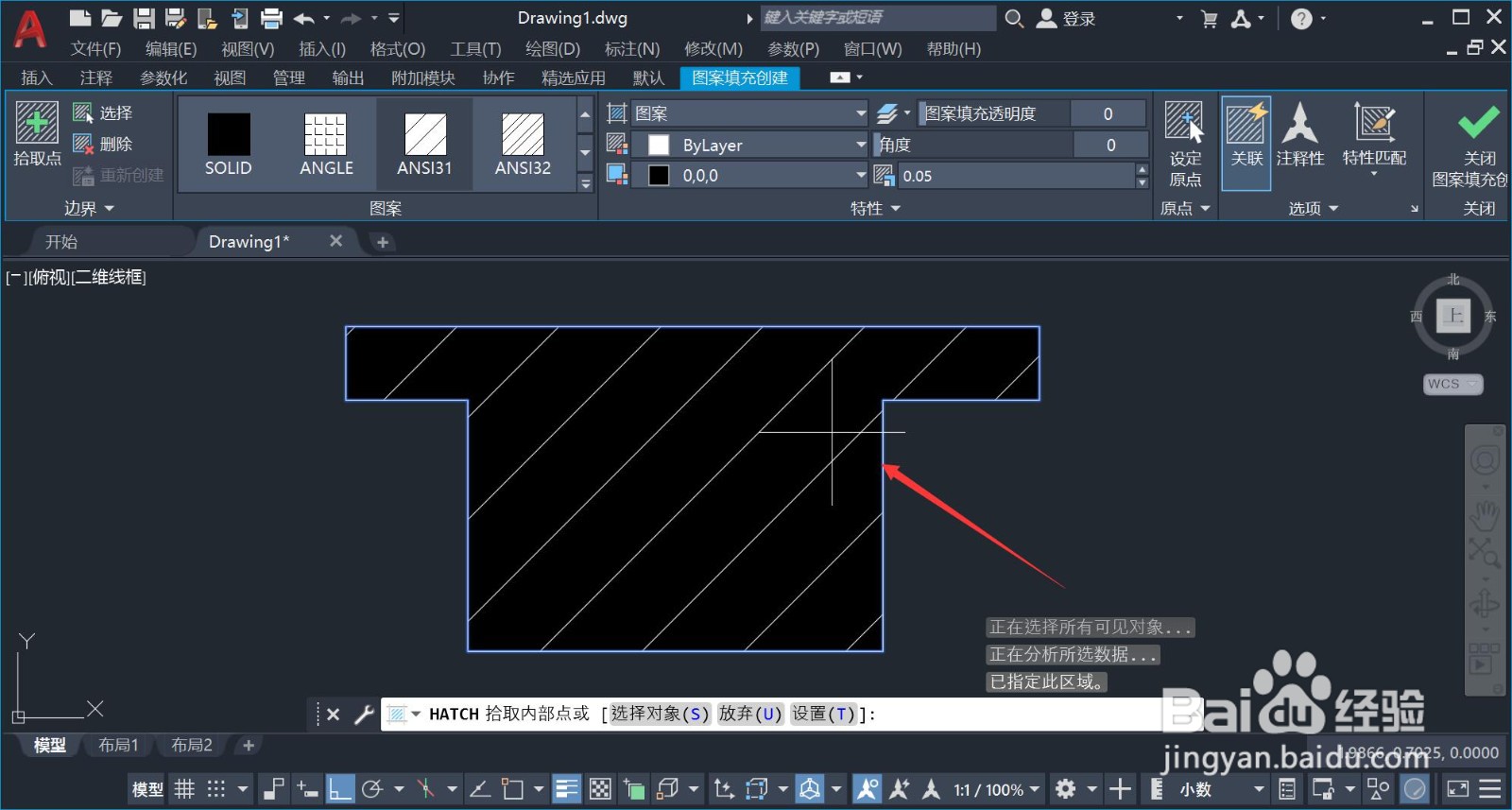This screenshot has width=1512, height=810.
Task: Open the Modify (修改(M)) menu
Action: pyautogui.click(x=713, y=49)
